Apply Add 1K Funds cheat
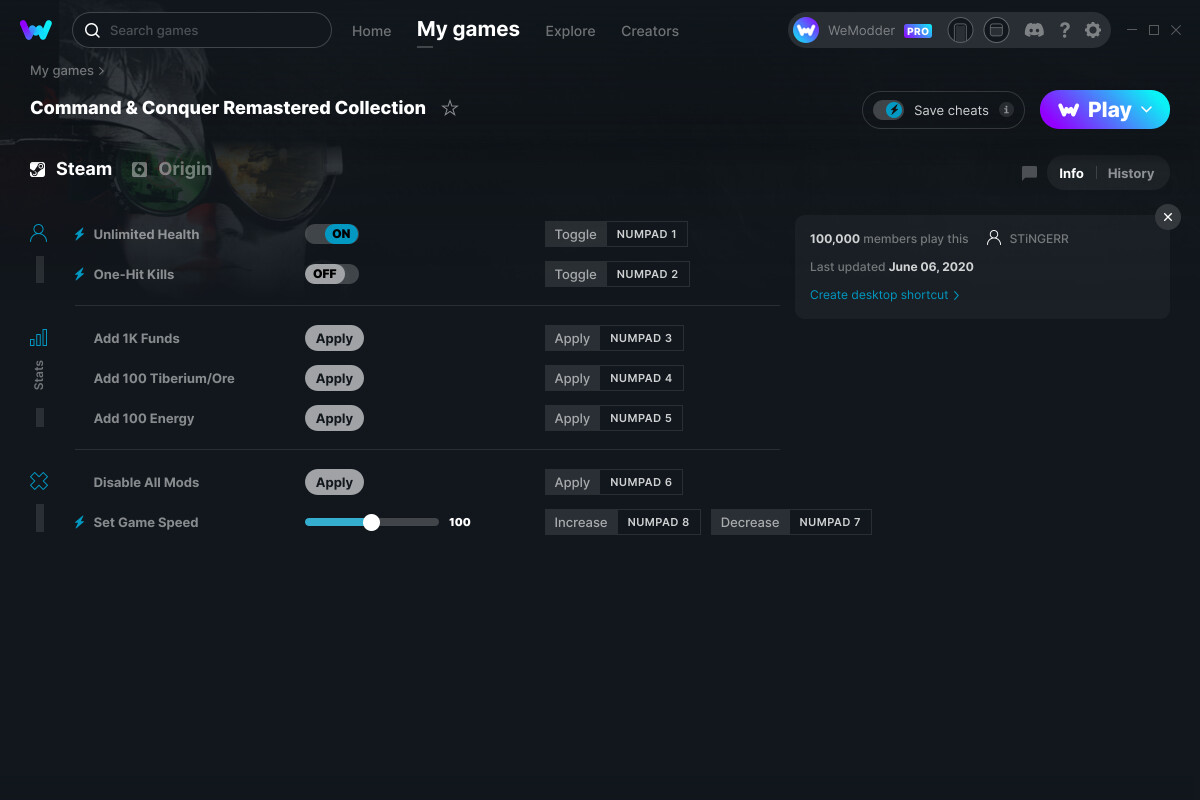The height and width of the screenshot is (800, 1200). pyautogui.click(x=334, y=338)
